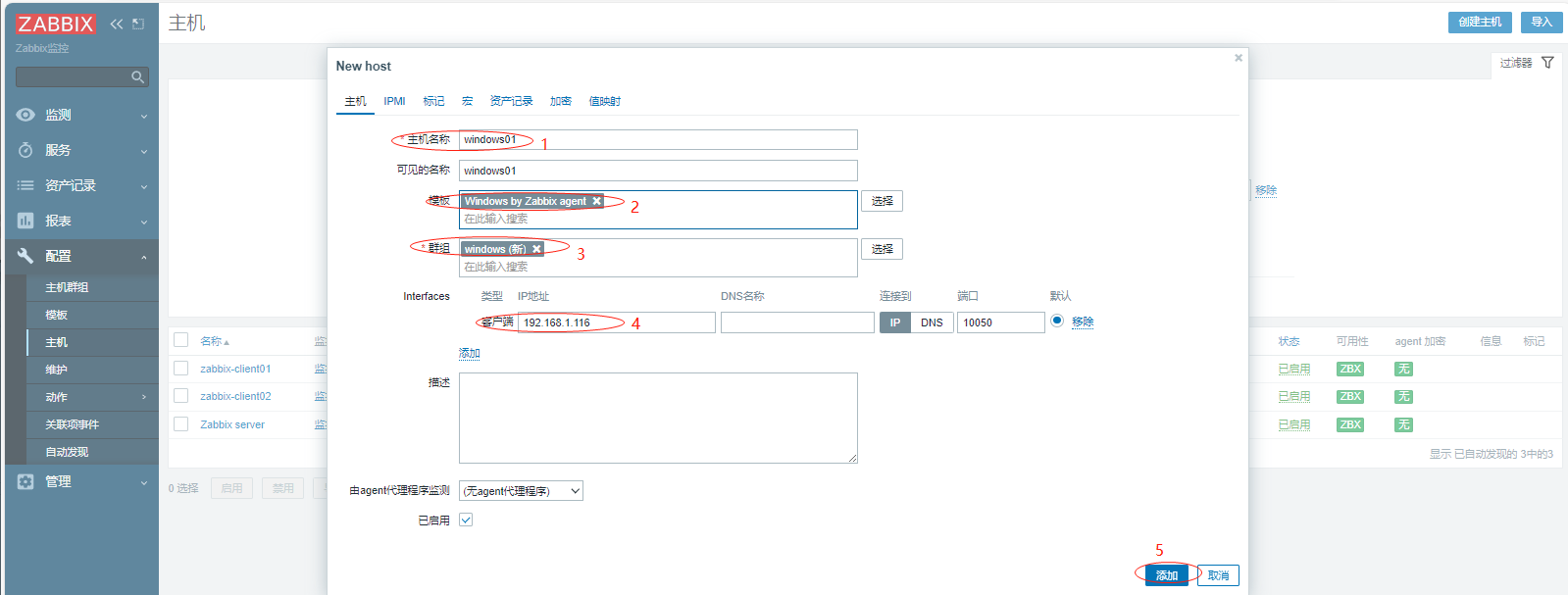Select DNS as the connect-to option
This screenshot has width=1568, height=595.
[x=932, y=322]
